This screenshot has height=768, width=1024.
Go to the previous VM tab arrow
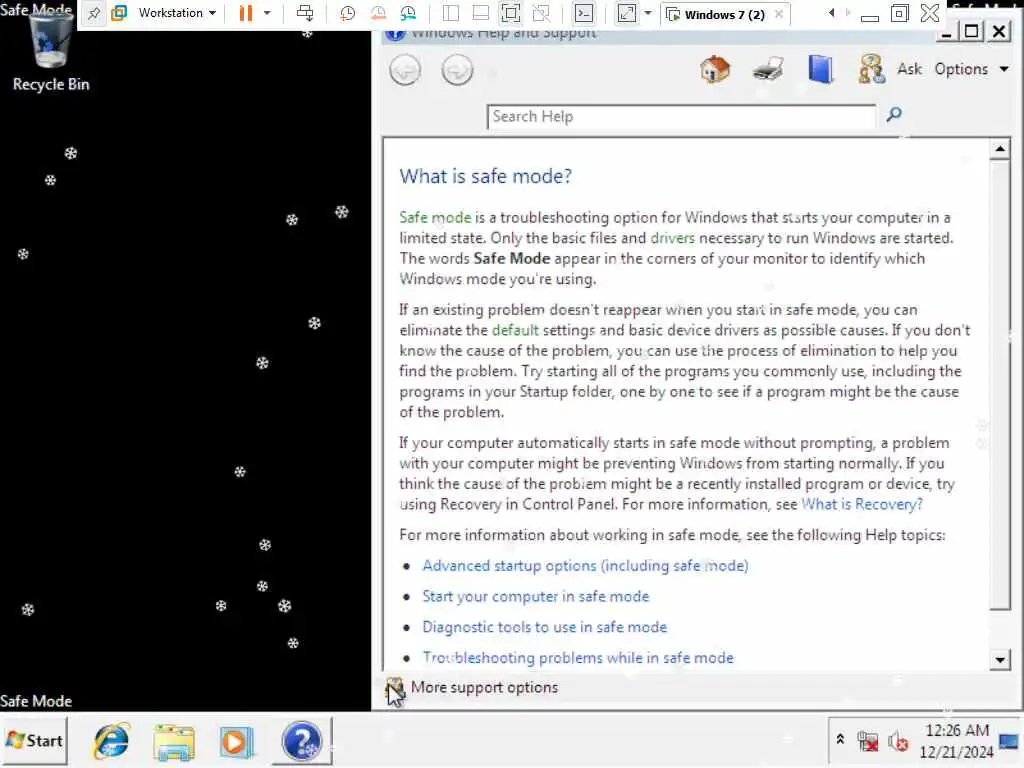click(x=831, y=13)
